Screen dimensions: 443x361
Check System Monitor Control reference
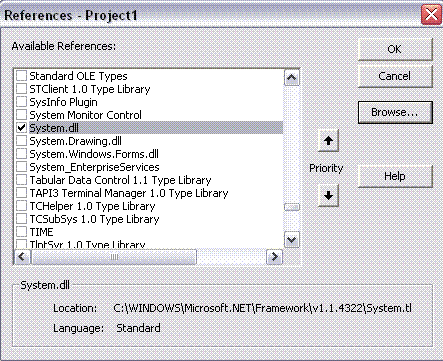click(21, 115)
